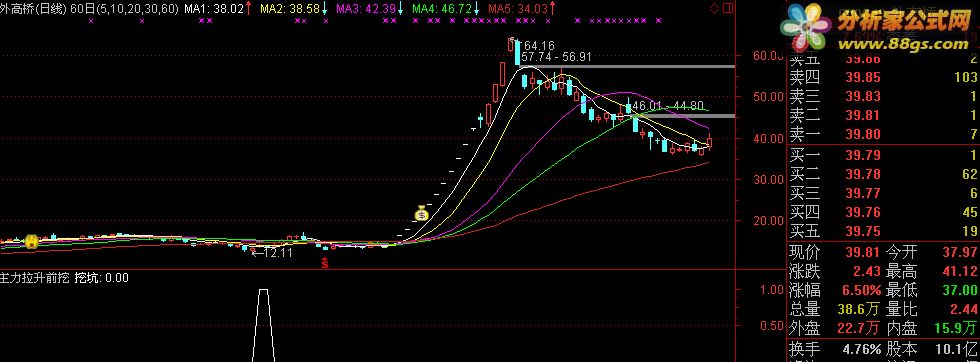980x362 pixels.
Task: Click the 最低 value 37.00
Action: 960,291
